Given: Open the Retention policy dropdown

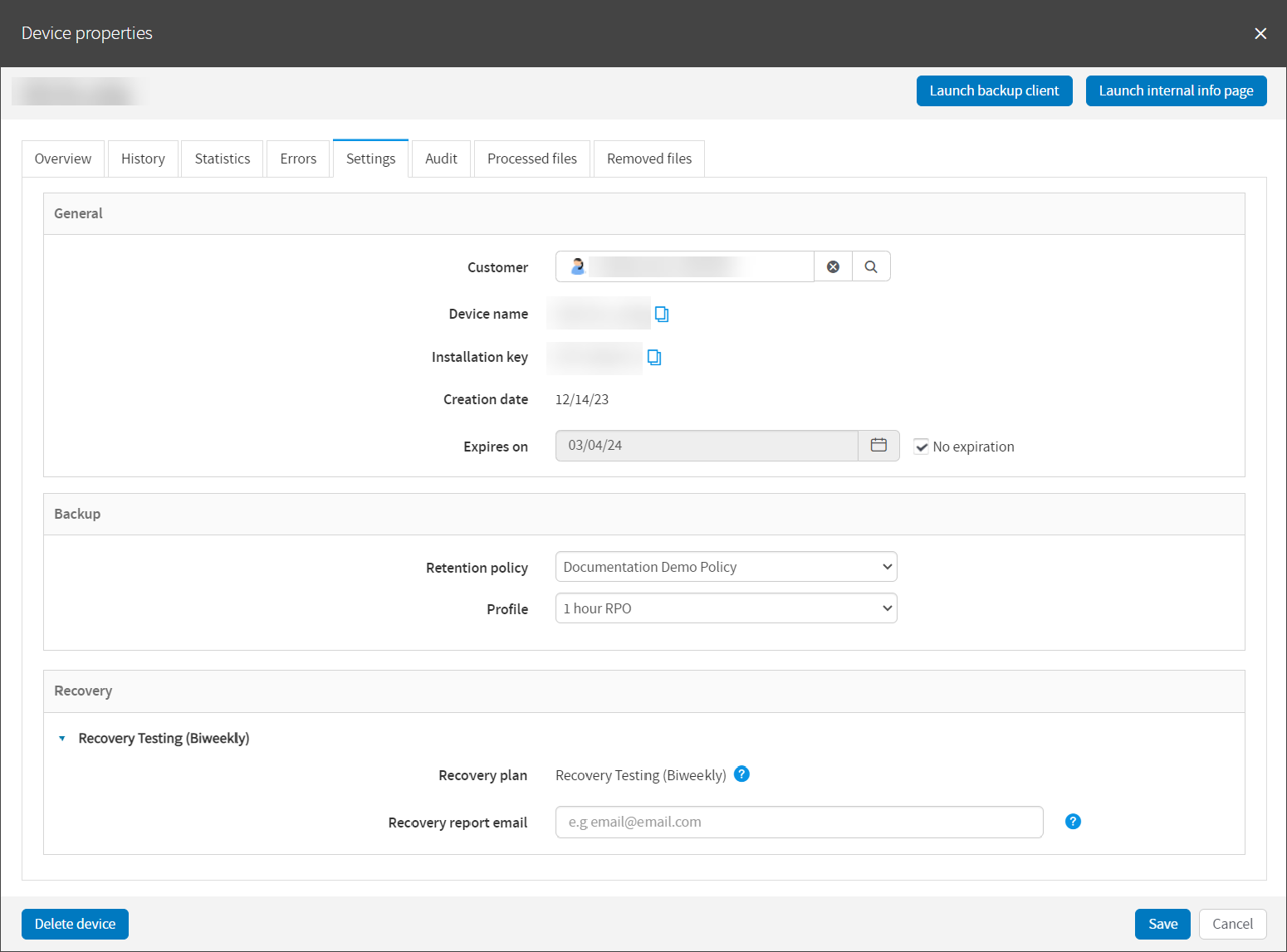Looking at the screenshot, I should (x=726, y=567).
